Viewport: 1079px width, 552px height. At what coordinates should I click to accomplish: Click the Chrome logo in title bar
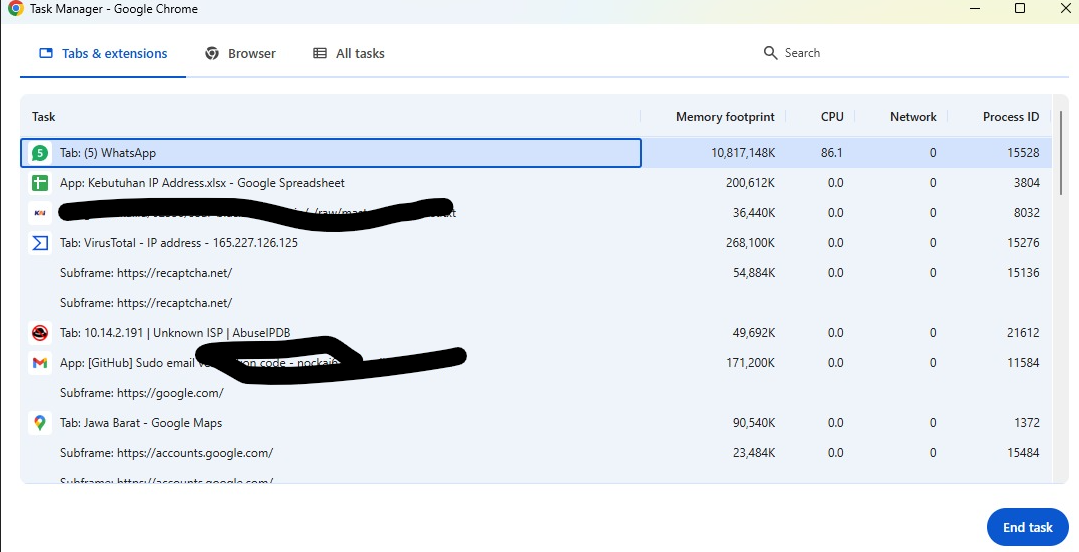(16, 9)
